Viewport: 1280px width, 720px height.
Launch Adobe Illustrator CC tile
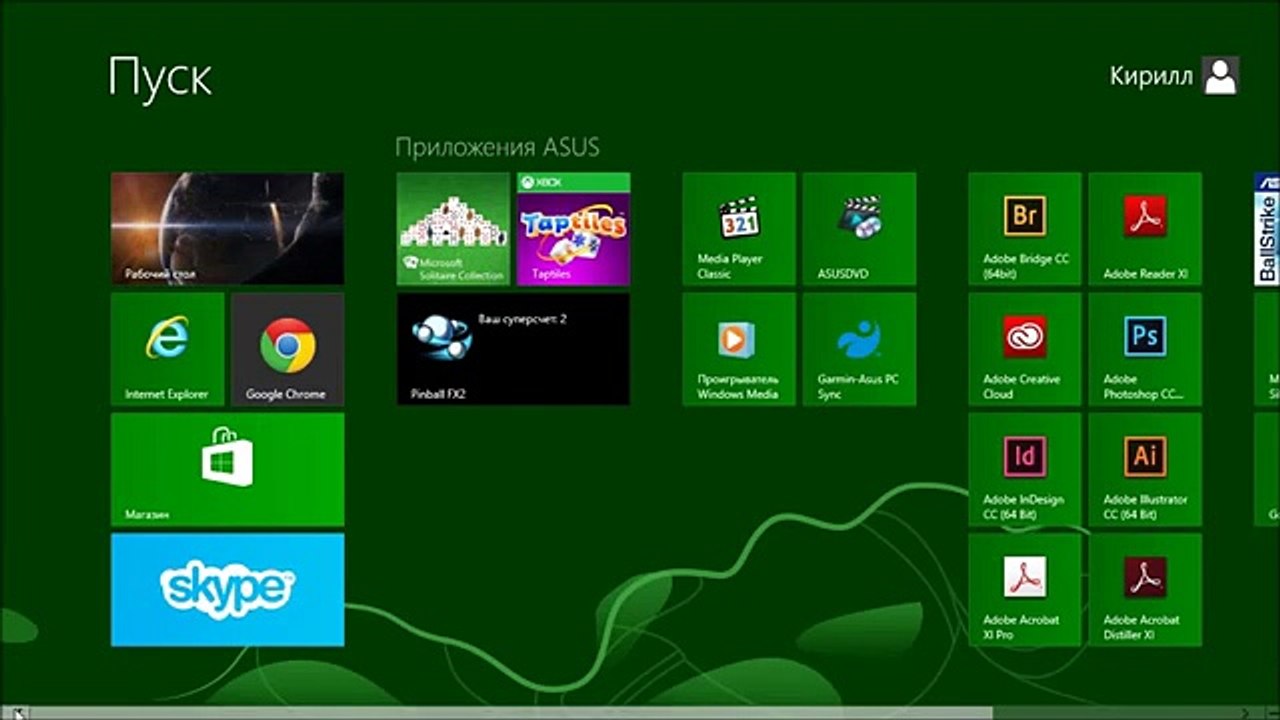pos(1145,469)
